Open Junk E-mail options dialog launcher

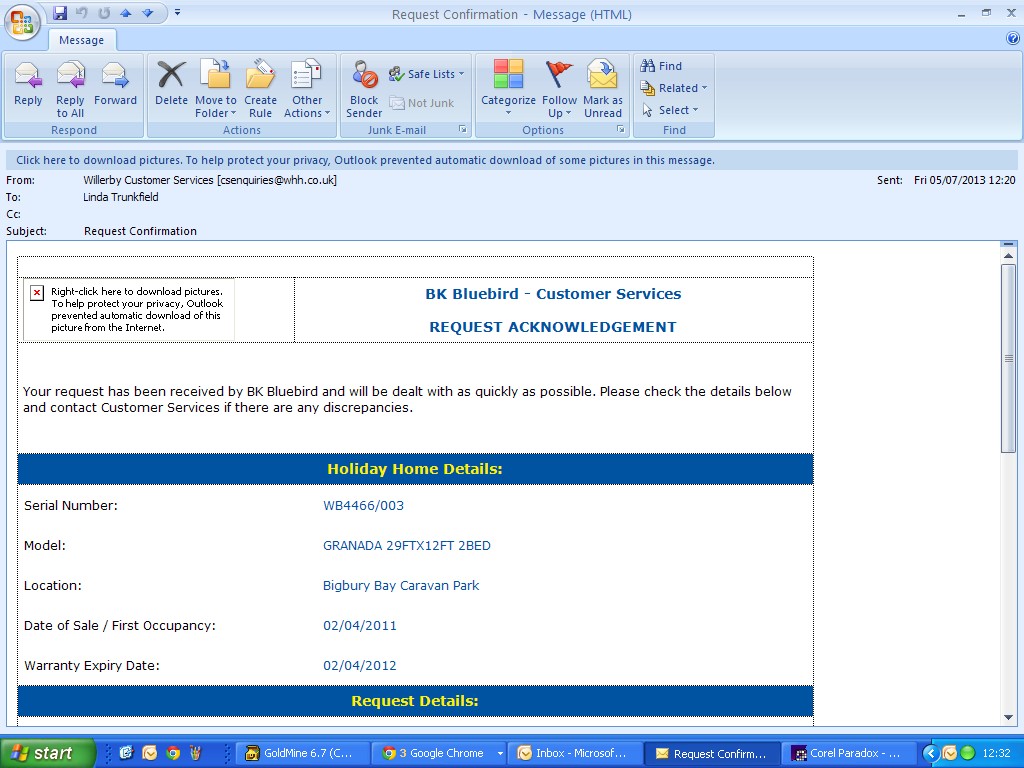click(462, 129)
